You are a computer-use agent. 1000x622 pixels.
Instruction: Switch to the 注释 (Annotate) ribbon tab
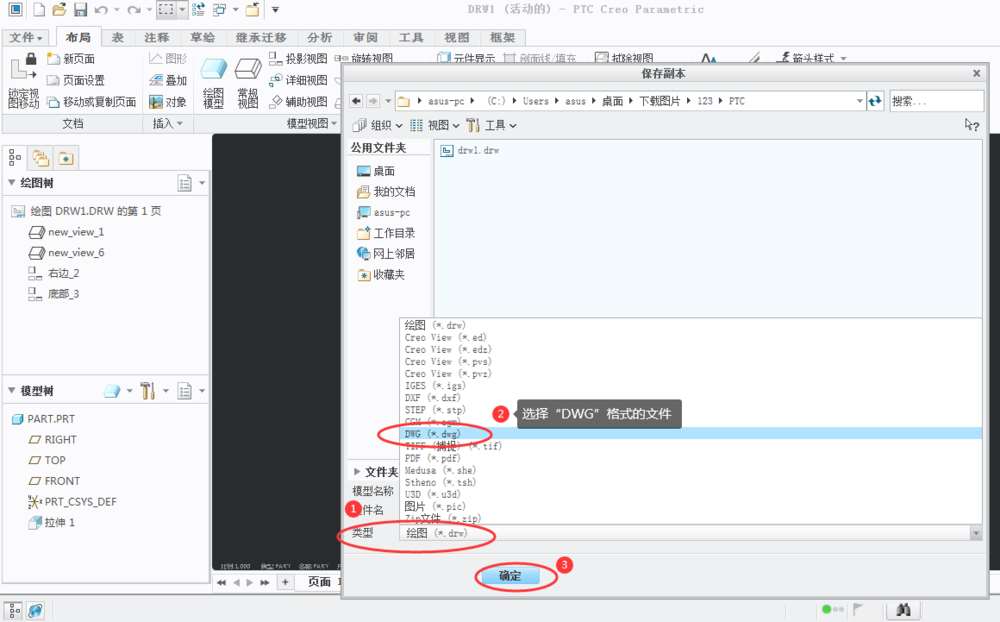coord(156,38)
